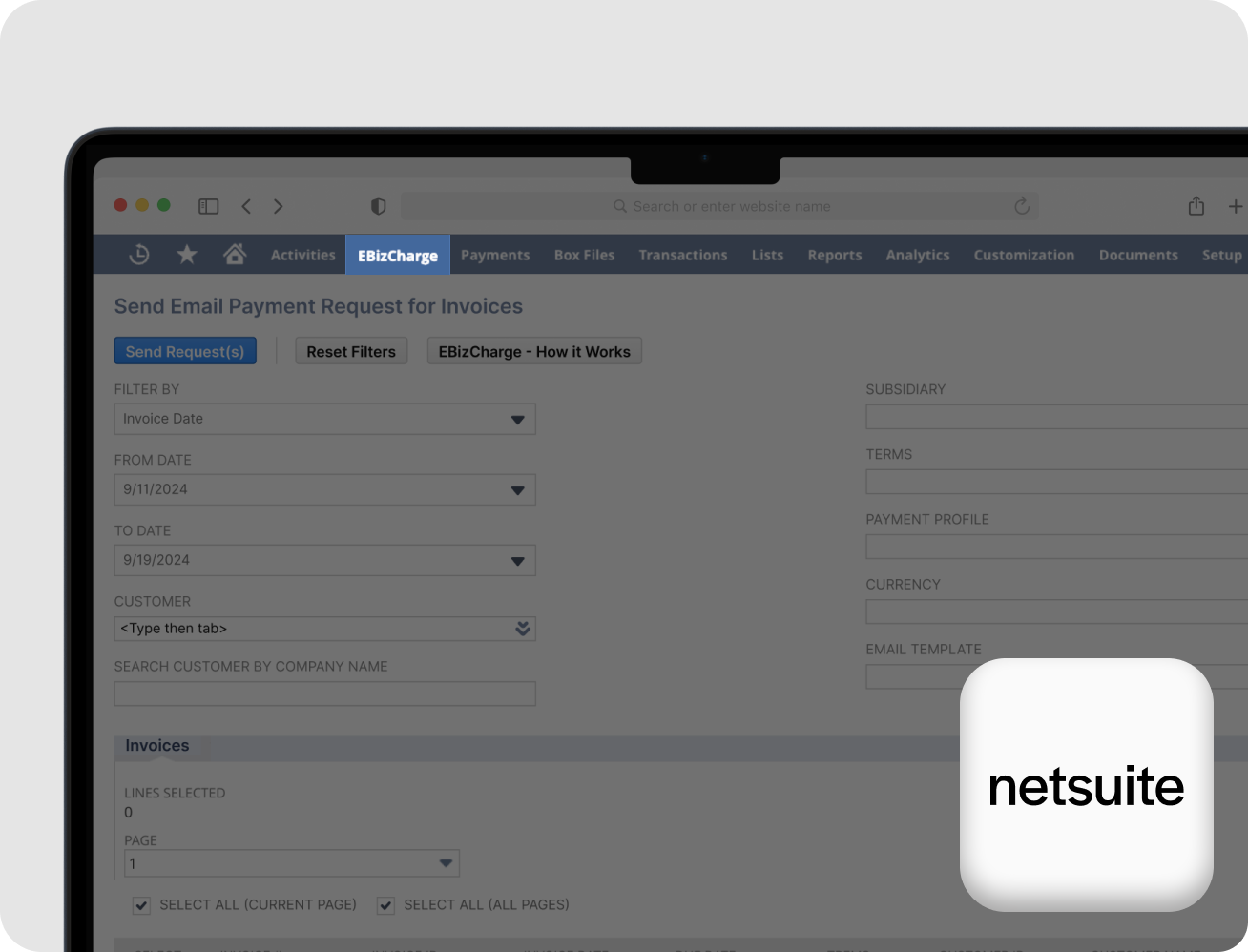Open the Transactions menu
Screen dimensions: 1248x952
pos(682,256)
